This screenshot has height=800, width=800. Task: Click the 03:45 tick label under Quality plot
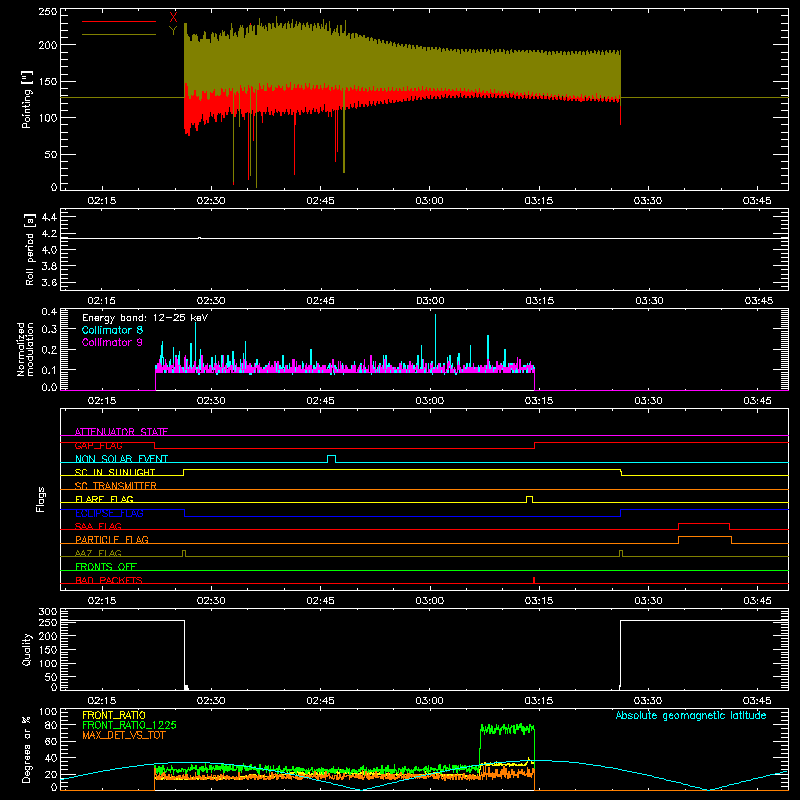(757, 701)
